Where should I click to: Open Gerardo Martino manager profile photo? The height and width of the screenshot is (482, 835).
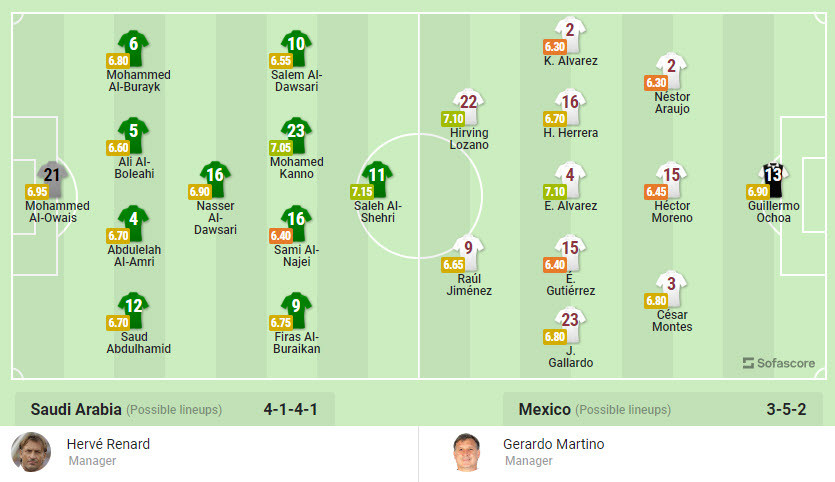click(464, 452)
